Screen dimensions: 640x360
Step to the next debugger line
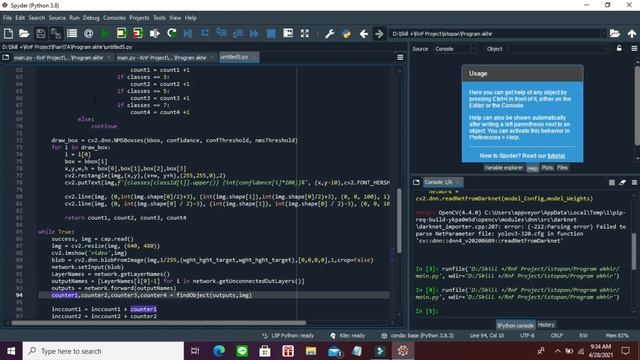pyautogui.click(x=205, y=33)
